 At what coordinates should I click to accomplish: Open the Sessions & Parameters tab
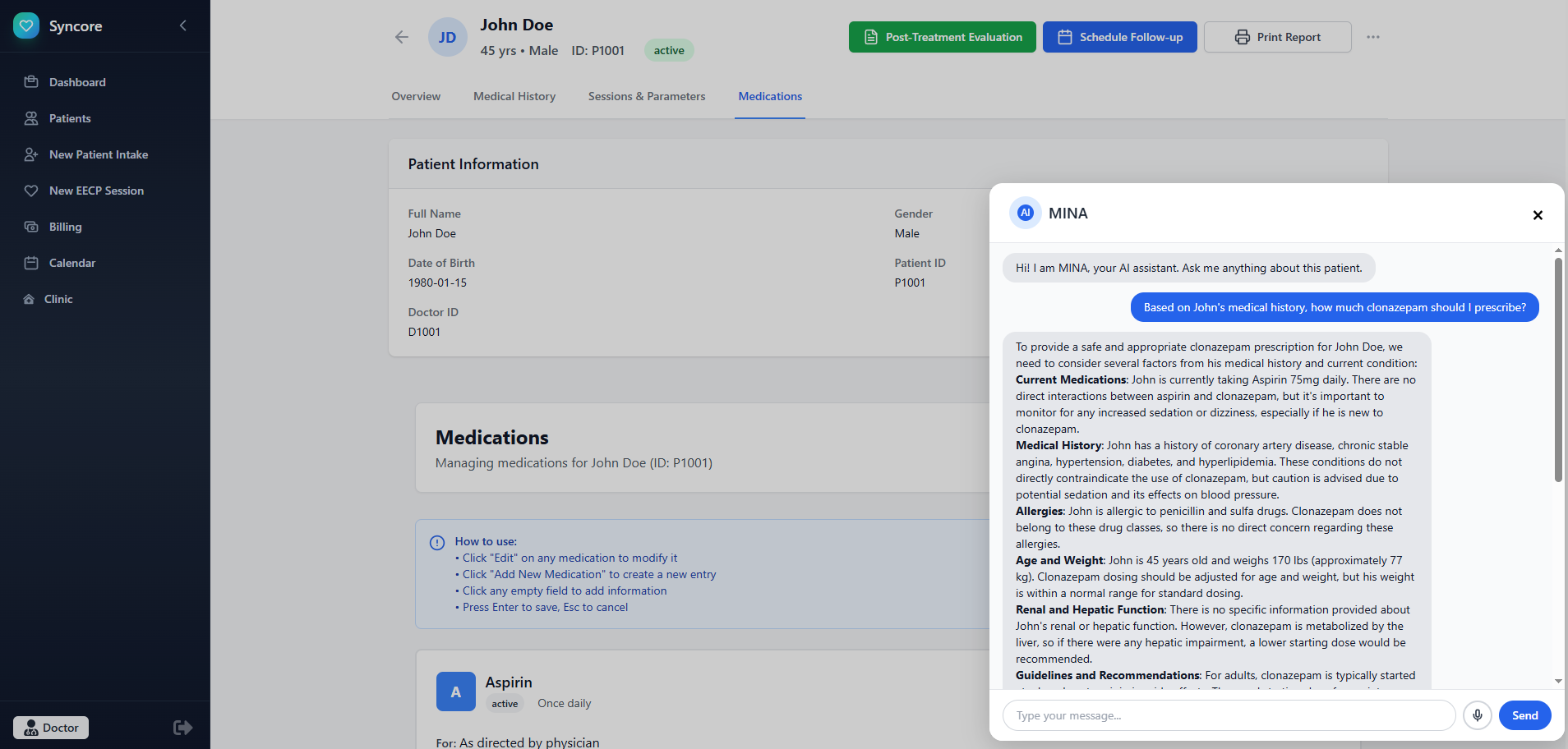(x=646, y=96)
